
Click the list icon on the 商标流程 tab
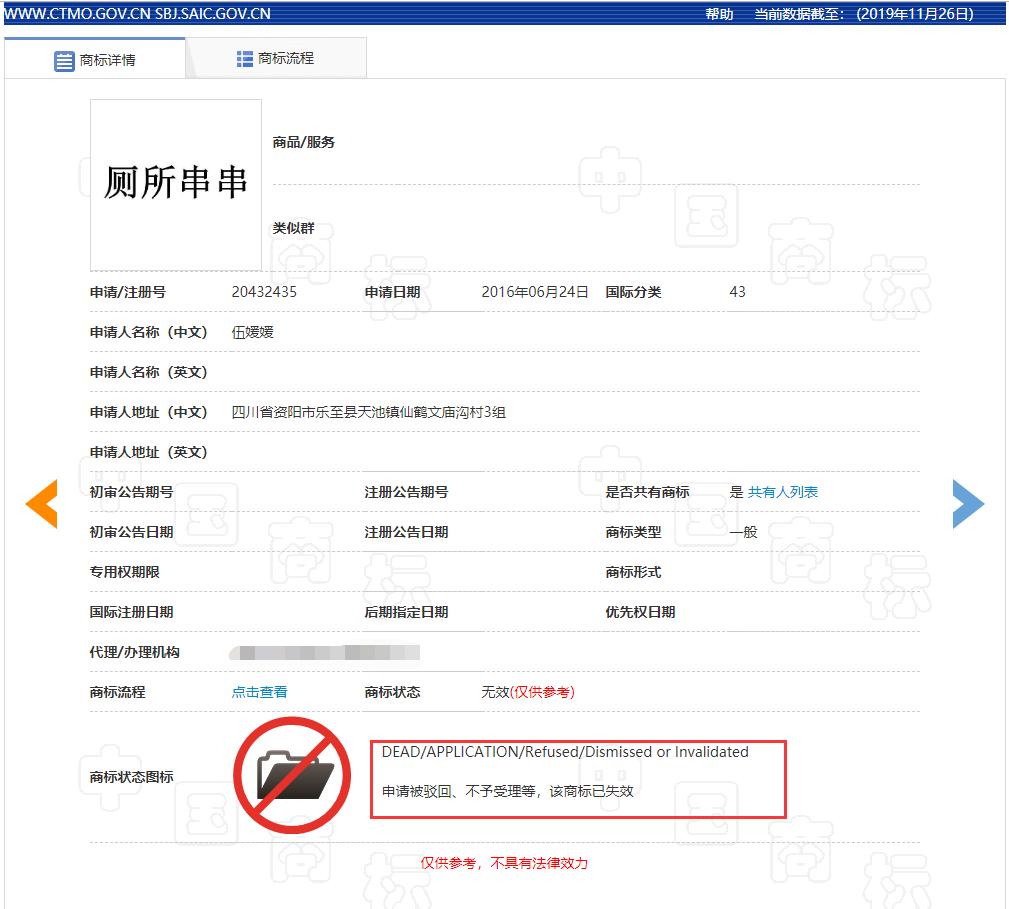[x=243, y=58]
